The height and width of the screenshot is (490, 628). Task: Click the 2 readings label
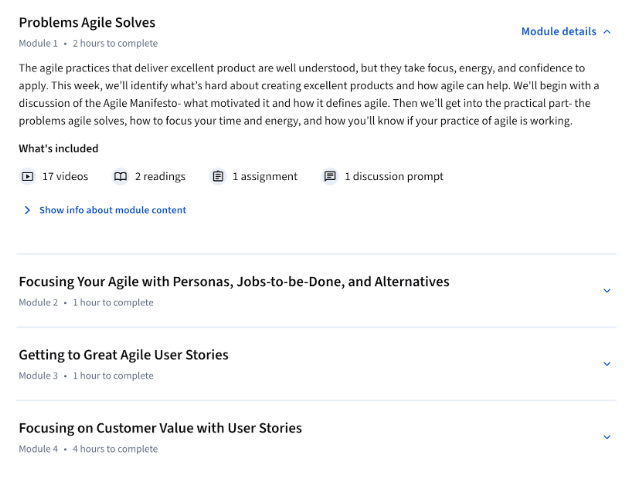coord(160,177)
